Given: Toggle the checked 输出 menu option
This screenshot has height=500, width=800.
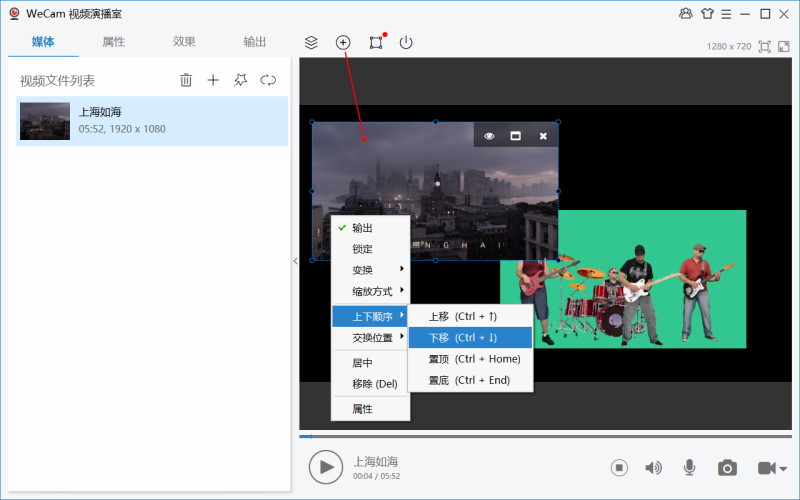Looking at the screenshot, I should [x=362, y=228].
